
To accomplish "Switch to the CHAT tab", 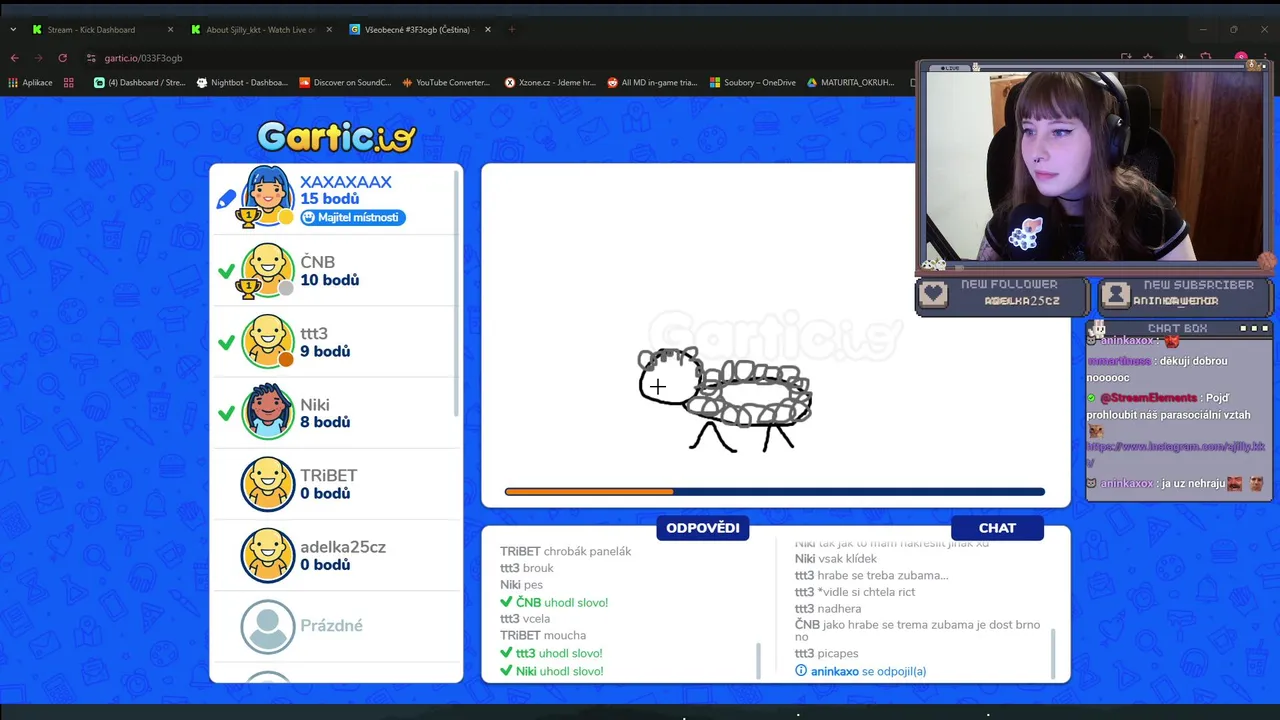I will pos(997,528).
